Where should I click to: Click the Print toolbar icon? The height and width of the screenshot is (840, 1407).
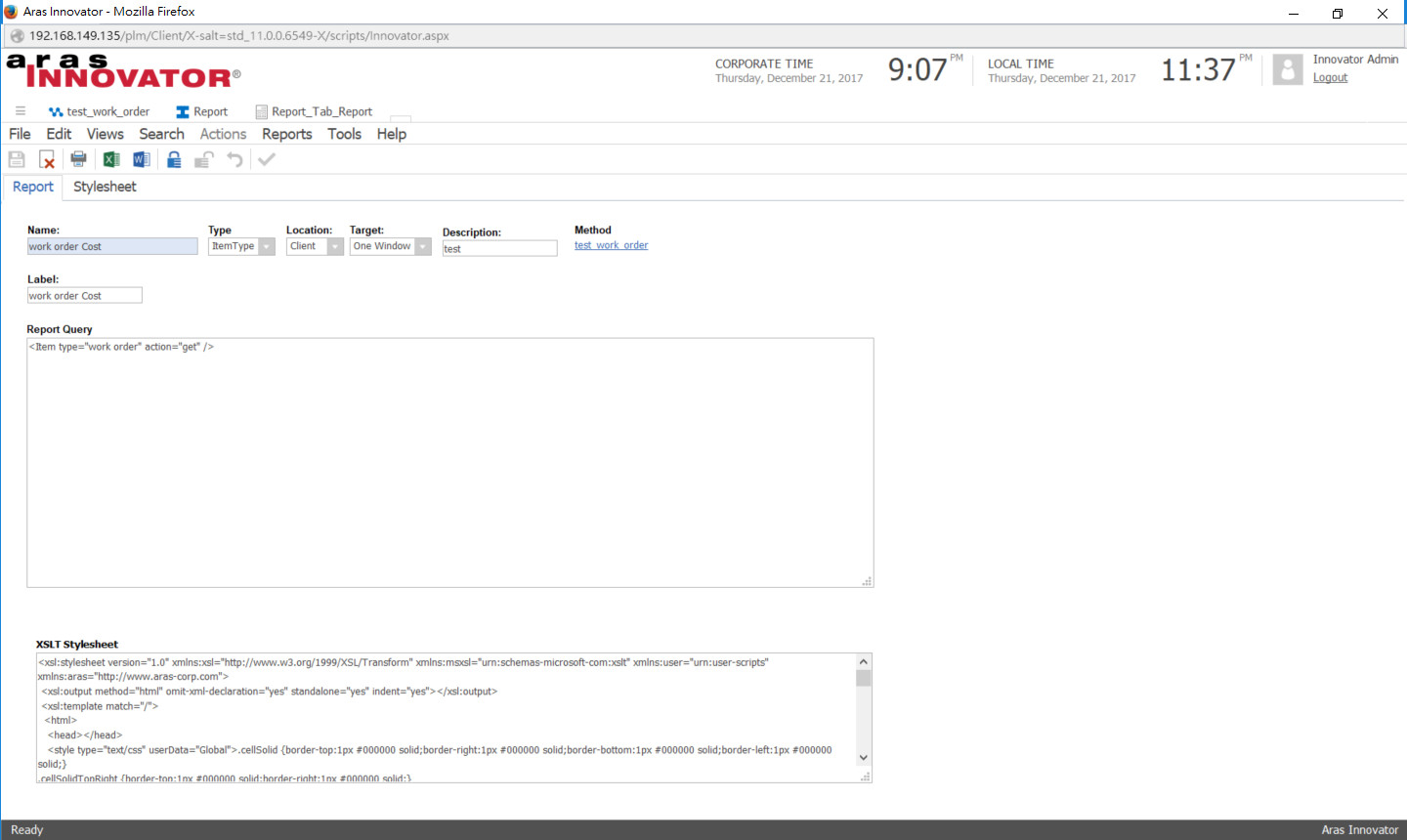(x=79, y=159)
